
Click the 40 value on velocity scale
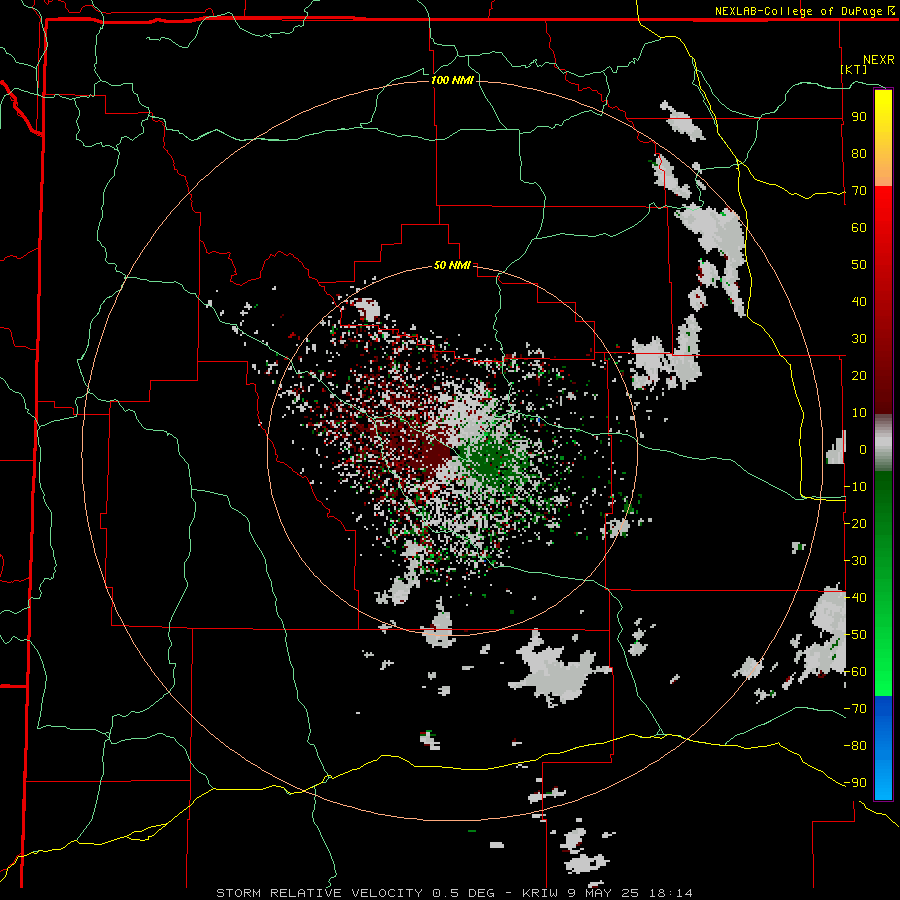(859, 301)
